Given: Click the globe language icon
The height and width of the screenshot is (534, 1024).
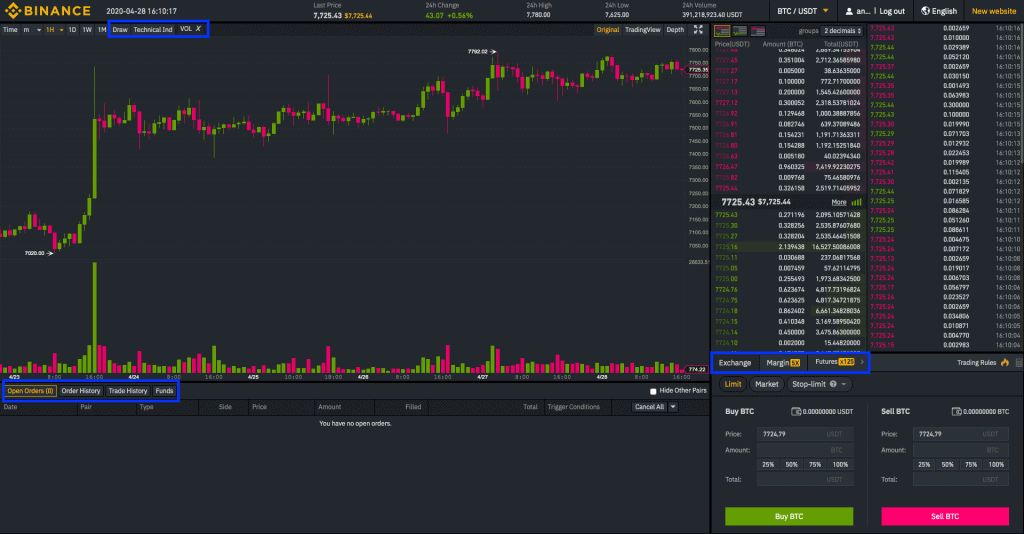Looking at the screenshot, I should pyautogui.click(x=925, y=11).
